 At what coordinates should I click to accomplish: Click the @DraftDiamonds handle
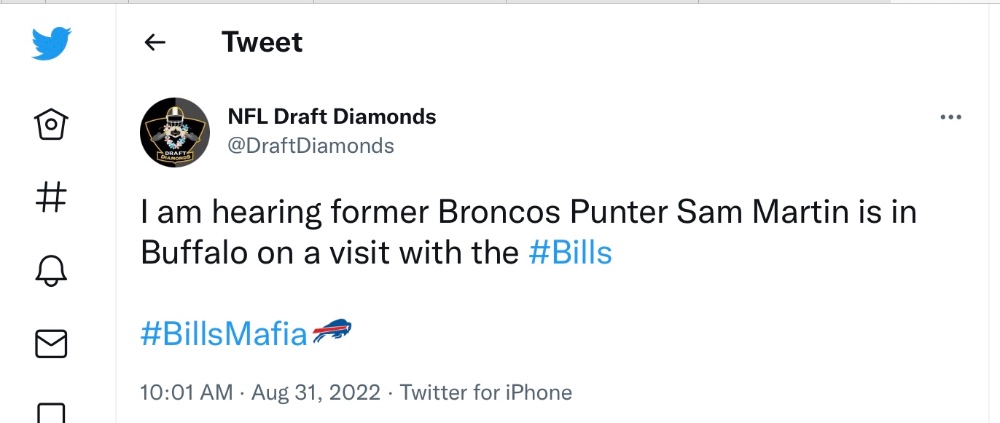pyautogui.click(x=311, y=145)
